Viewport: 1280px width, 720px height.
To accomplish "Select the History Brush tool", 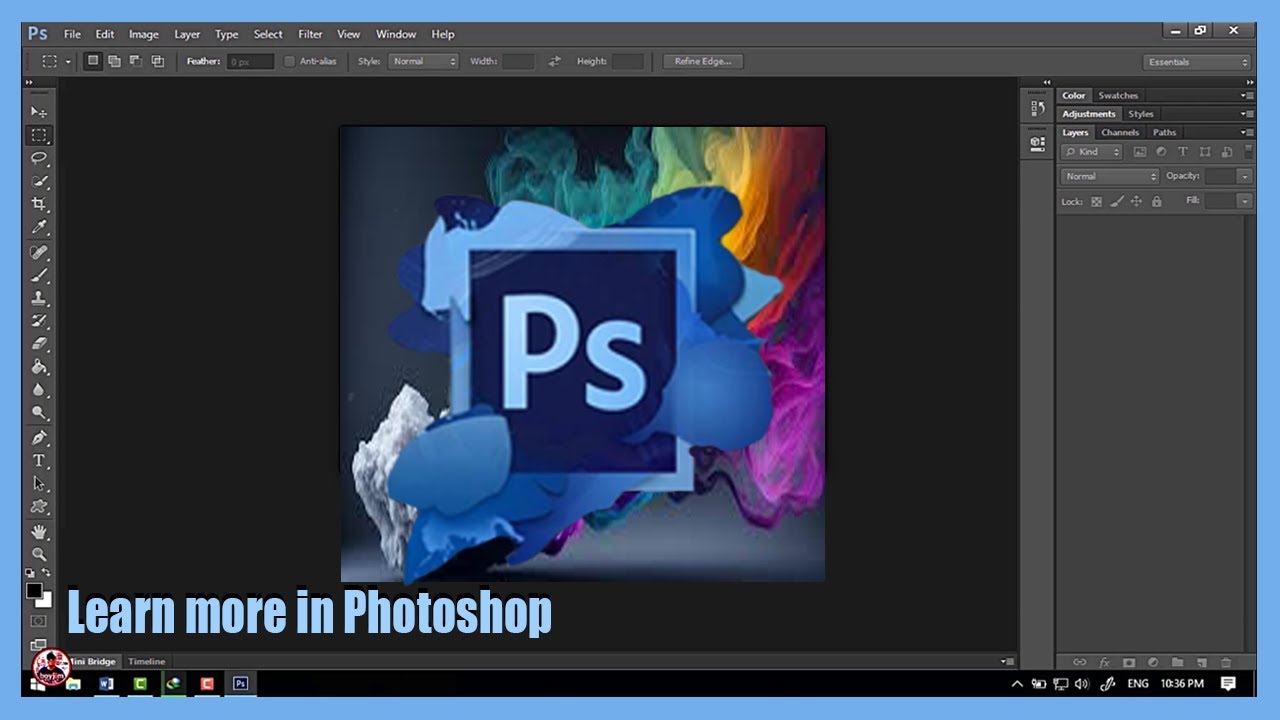I will coord(39,321).
